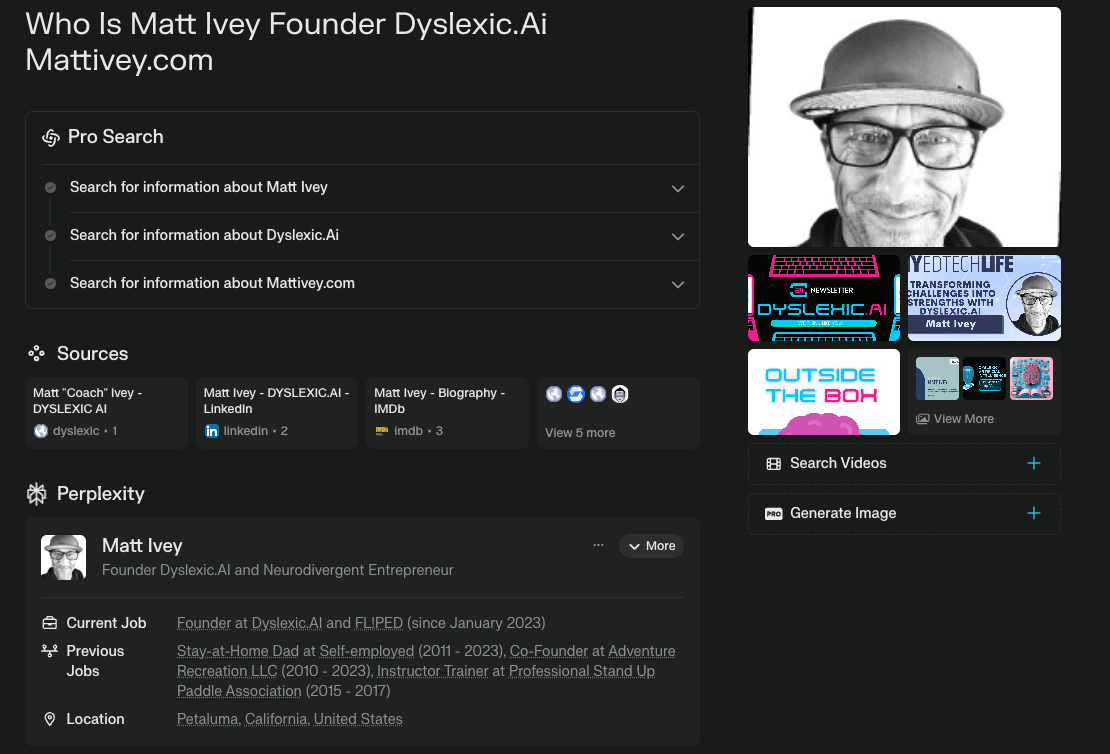Viewport: 1110px width, 754px height.
Task: Click the 'Pro Search' heading text
Action: (x=115, y=137)
